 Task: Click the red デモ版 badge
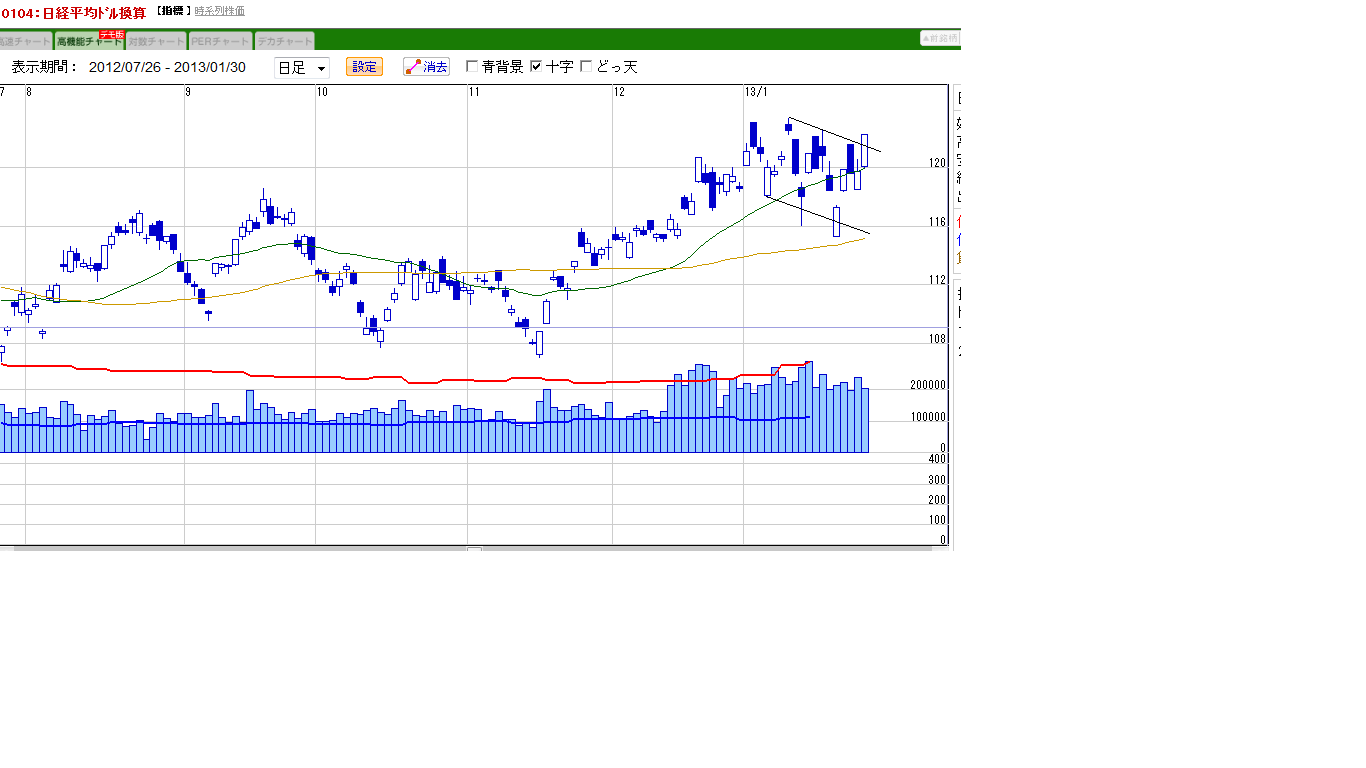point(111,34)
